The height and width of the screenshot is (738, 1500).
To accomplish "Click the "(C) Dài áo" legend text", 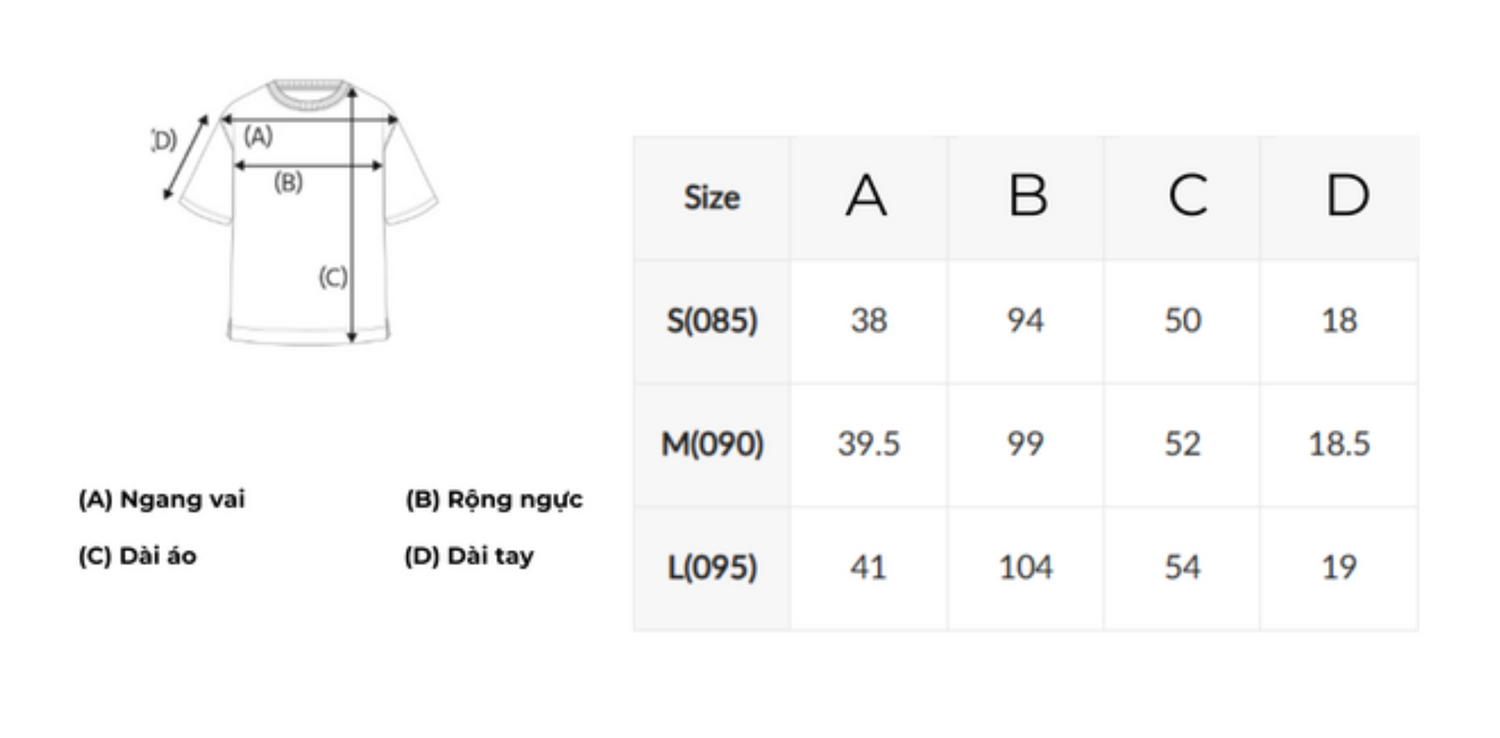I will pos(138,556).
